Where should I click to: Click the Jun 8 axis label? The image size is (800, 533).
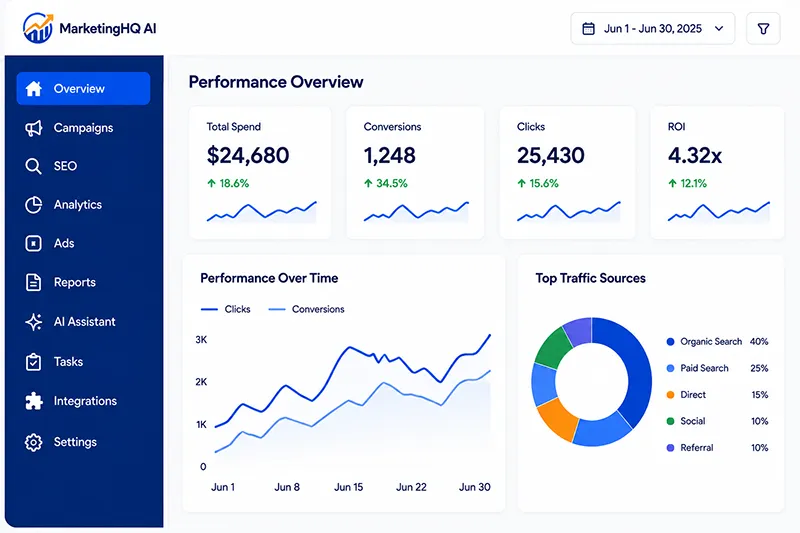287,487
